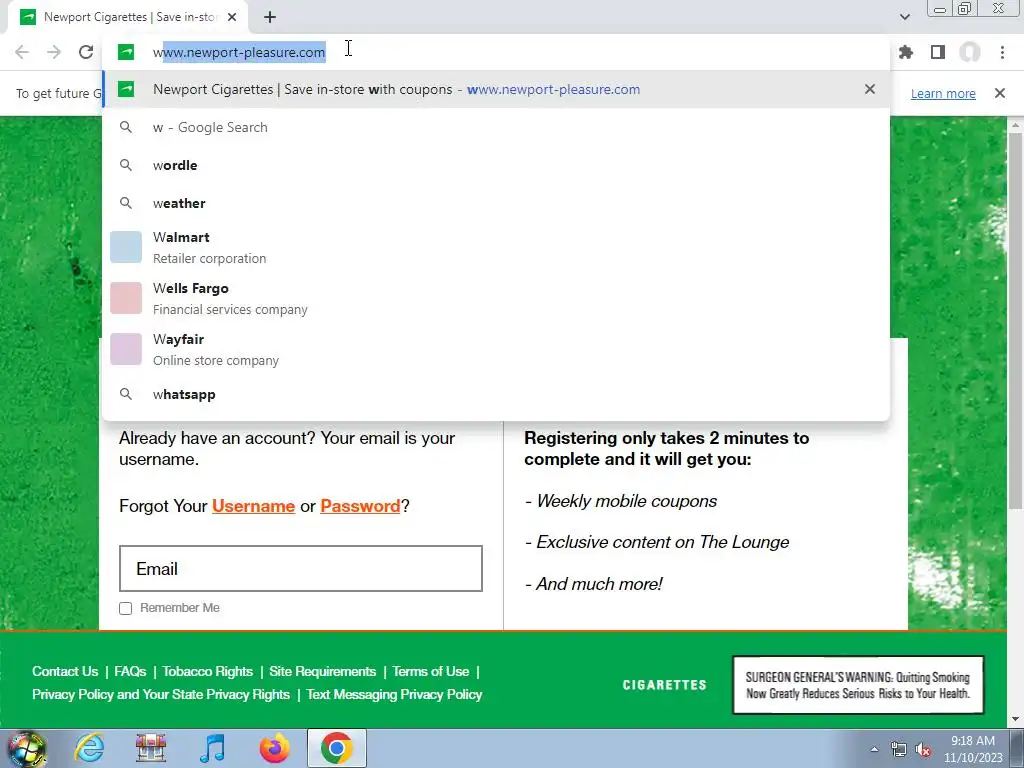The height and width of the screenshot is (768, 1024).
Task: Click the Forgot Username link
Action: (x=253, y=506)
